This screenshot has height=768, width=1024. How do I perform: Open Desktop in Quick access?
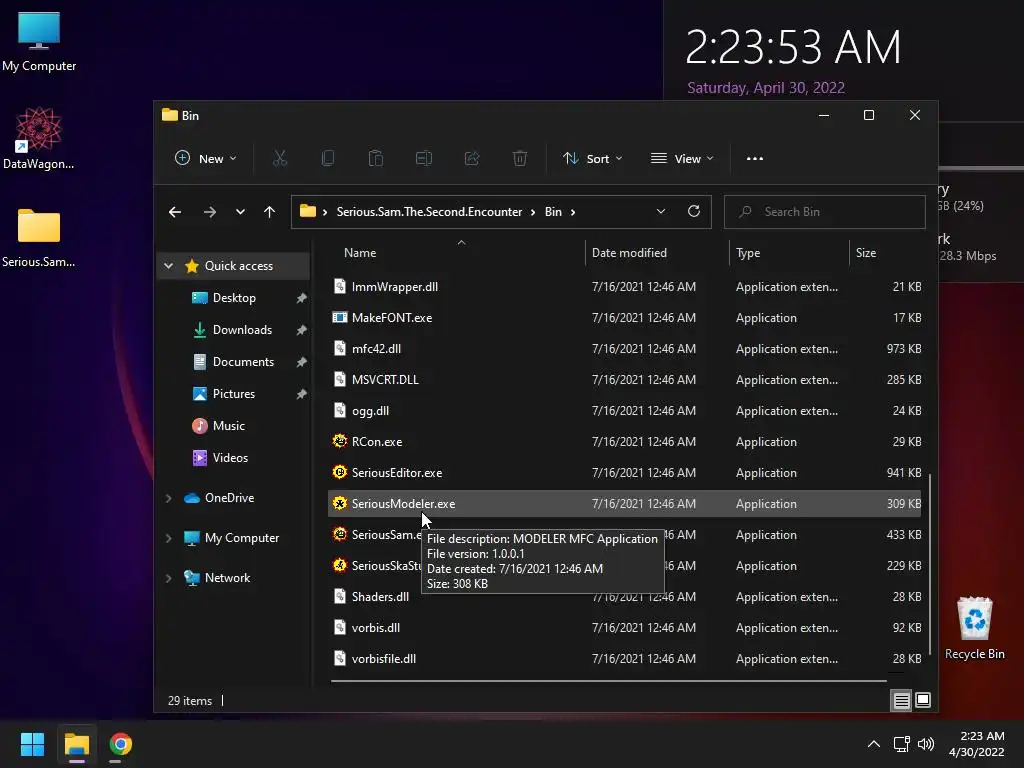click(234, 298)
